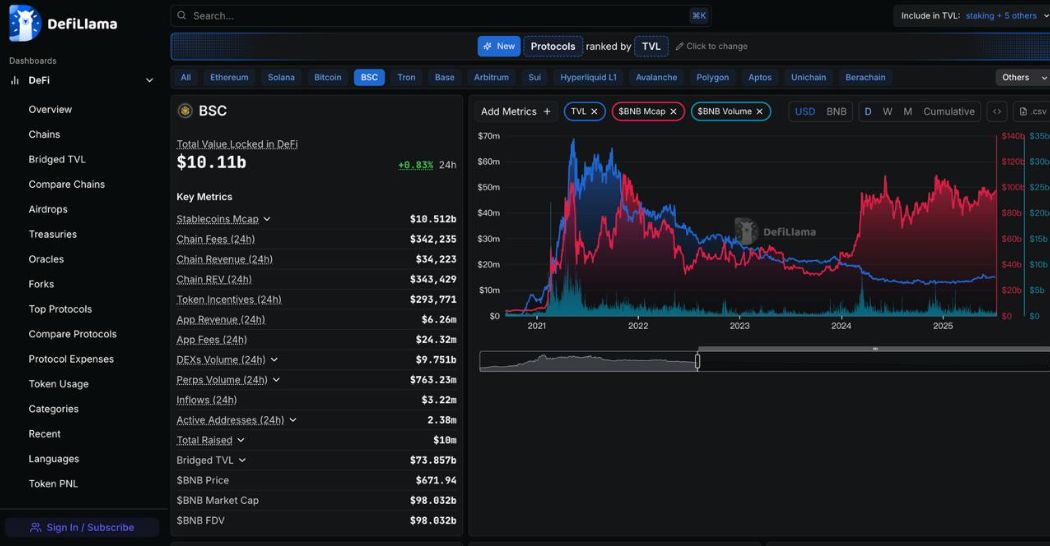Screen dimensions: 1050x546
Task: Download chart data as .csv
Action: click(x=1030, y=112)
